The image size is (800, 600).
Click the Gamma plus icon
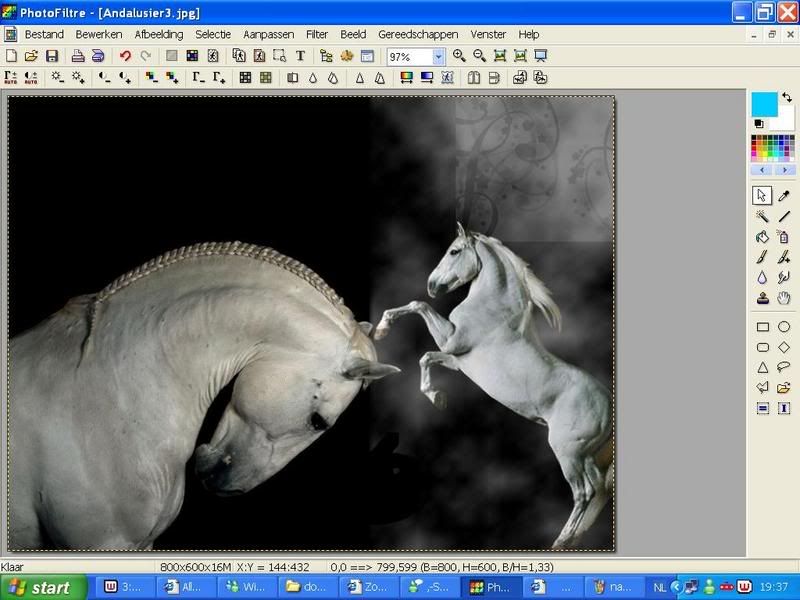pyautogui.click(x=219, y=78)
